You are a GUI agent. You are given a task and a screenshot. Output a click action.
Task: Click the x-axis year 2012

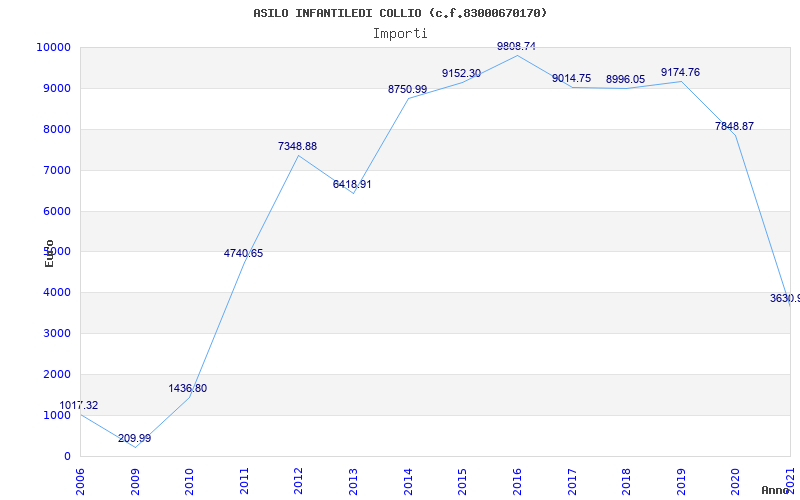298,482
